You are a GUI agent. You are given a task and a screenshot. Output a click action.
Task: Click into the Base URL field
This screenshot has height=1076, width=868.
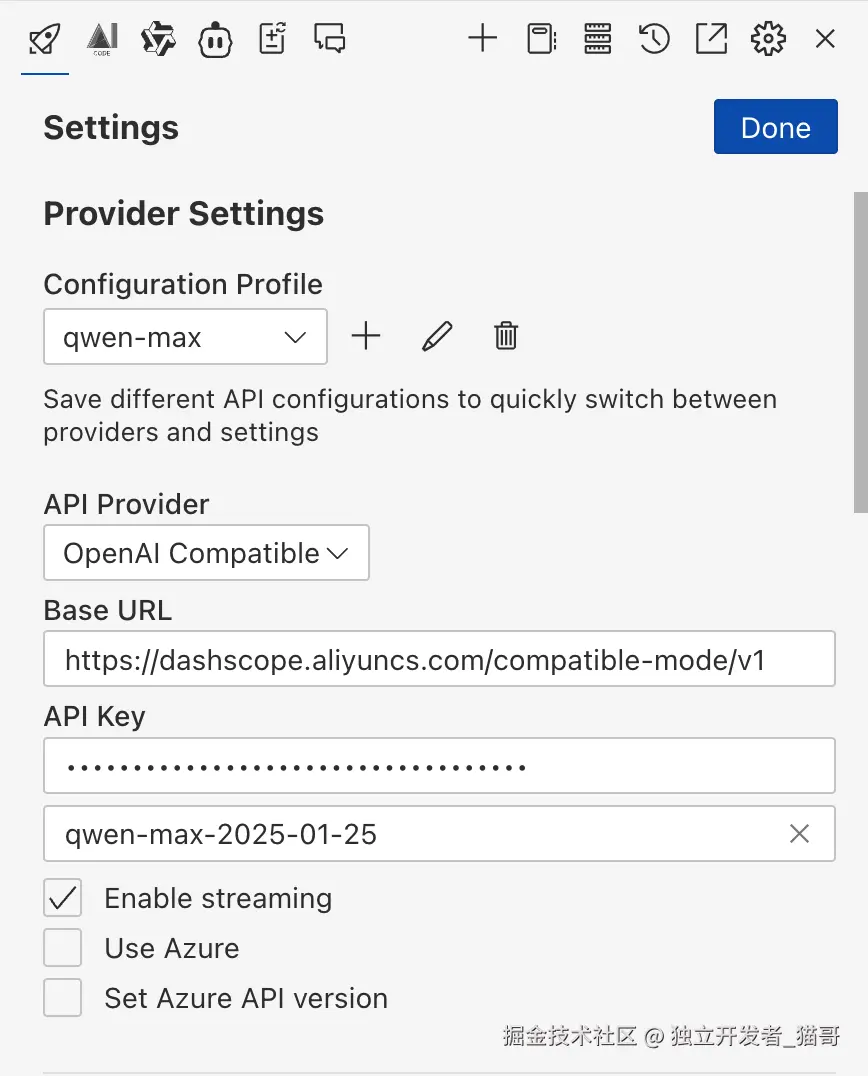pyautogui.click(x=439, y=659)
